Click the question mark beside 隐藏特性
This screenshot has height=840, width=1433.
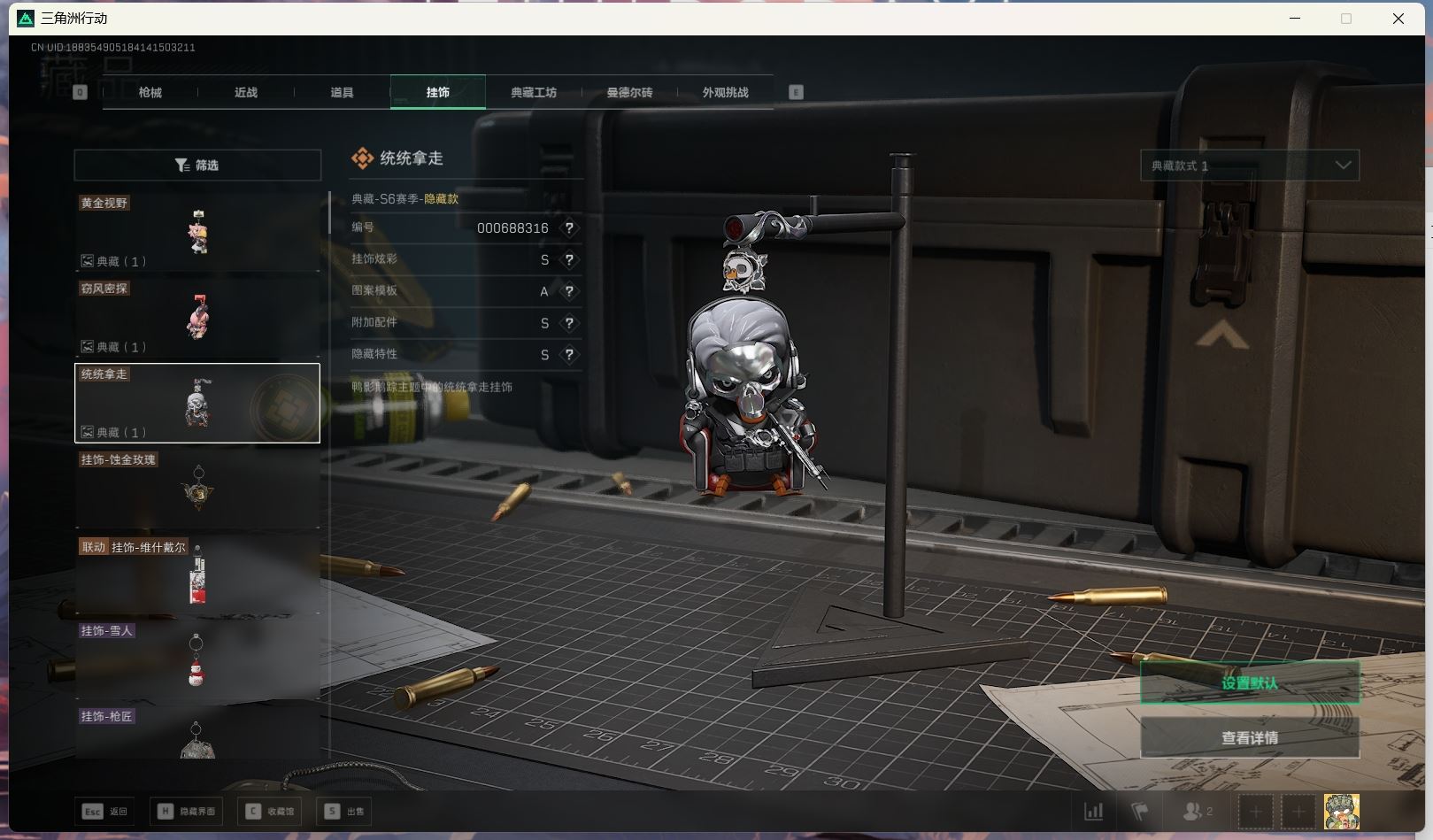569,355
